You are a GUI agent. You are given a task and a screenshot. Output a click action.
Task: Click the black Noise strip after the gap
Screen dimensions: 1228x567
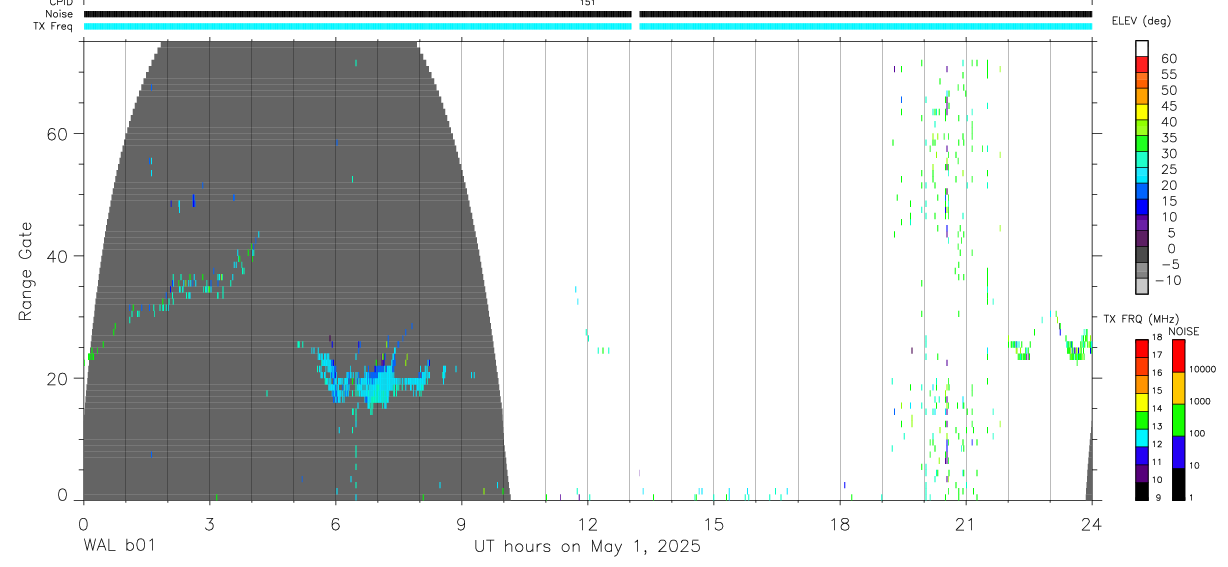(866, 14)
